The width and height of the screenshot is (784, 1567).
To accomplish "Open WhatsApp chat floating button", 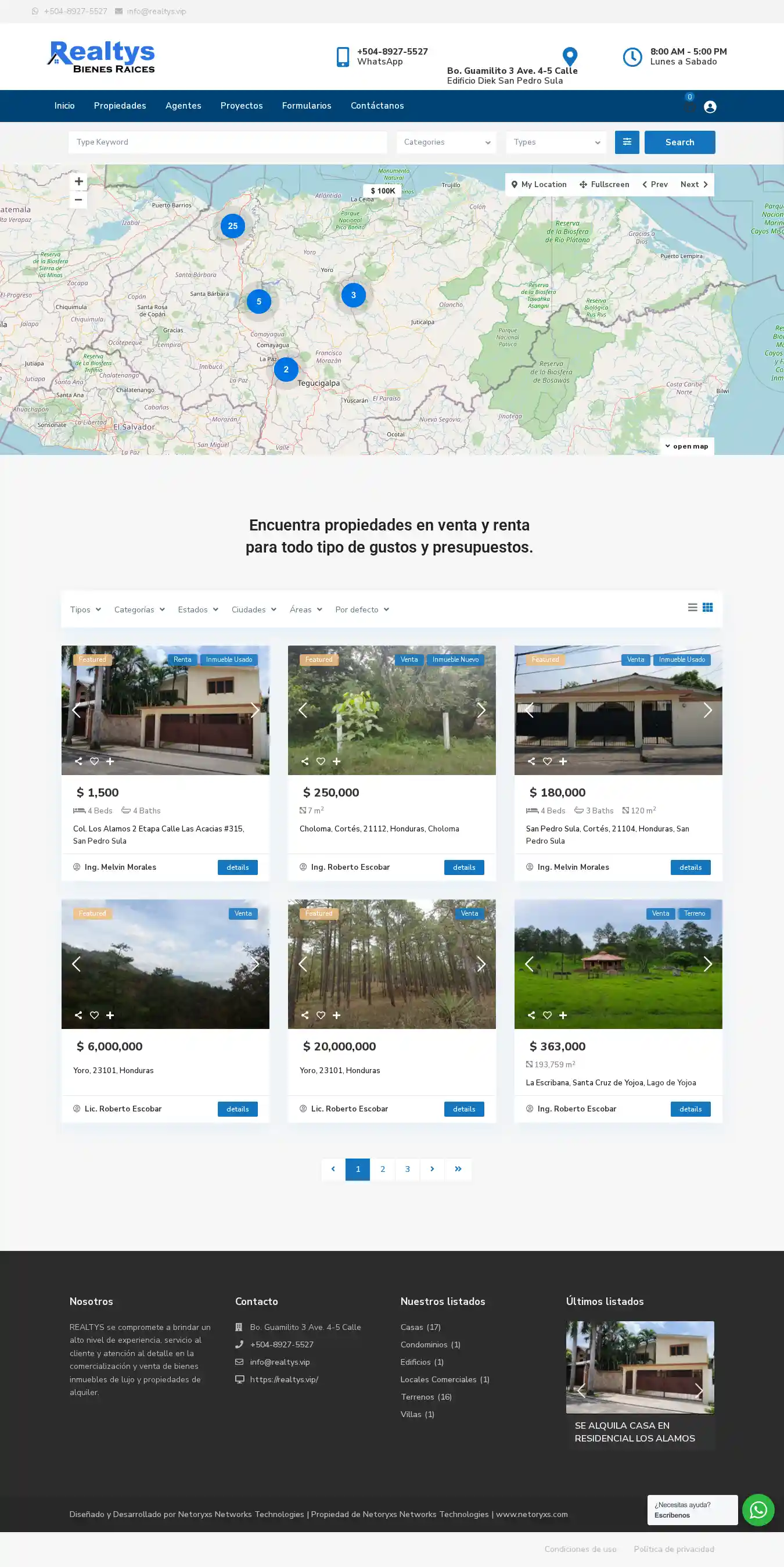I will pyautogui.click(x=758, y=1509).
